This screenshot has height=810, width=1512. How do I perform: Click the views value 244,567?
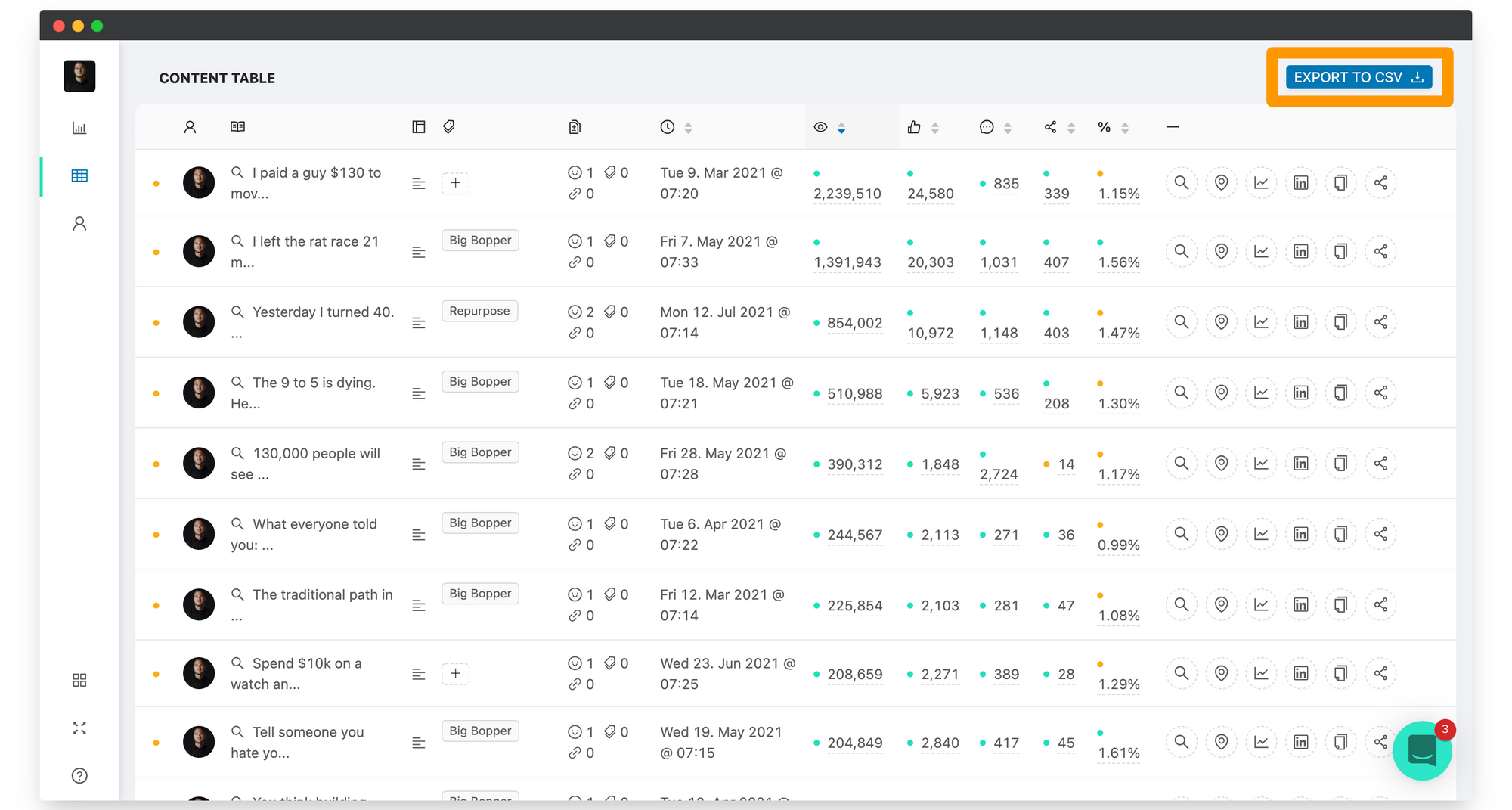[855, 535]
